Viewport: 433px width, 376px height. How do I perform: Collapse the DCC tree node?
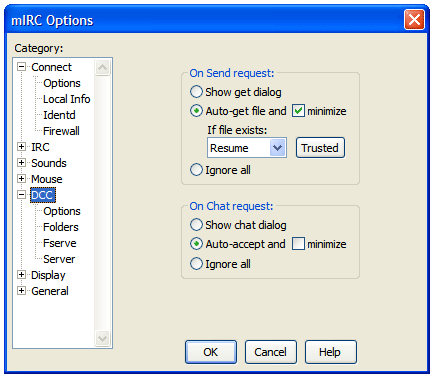click(x=21, y=195)
